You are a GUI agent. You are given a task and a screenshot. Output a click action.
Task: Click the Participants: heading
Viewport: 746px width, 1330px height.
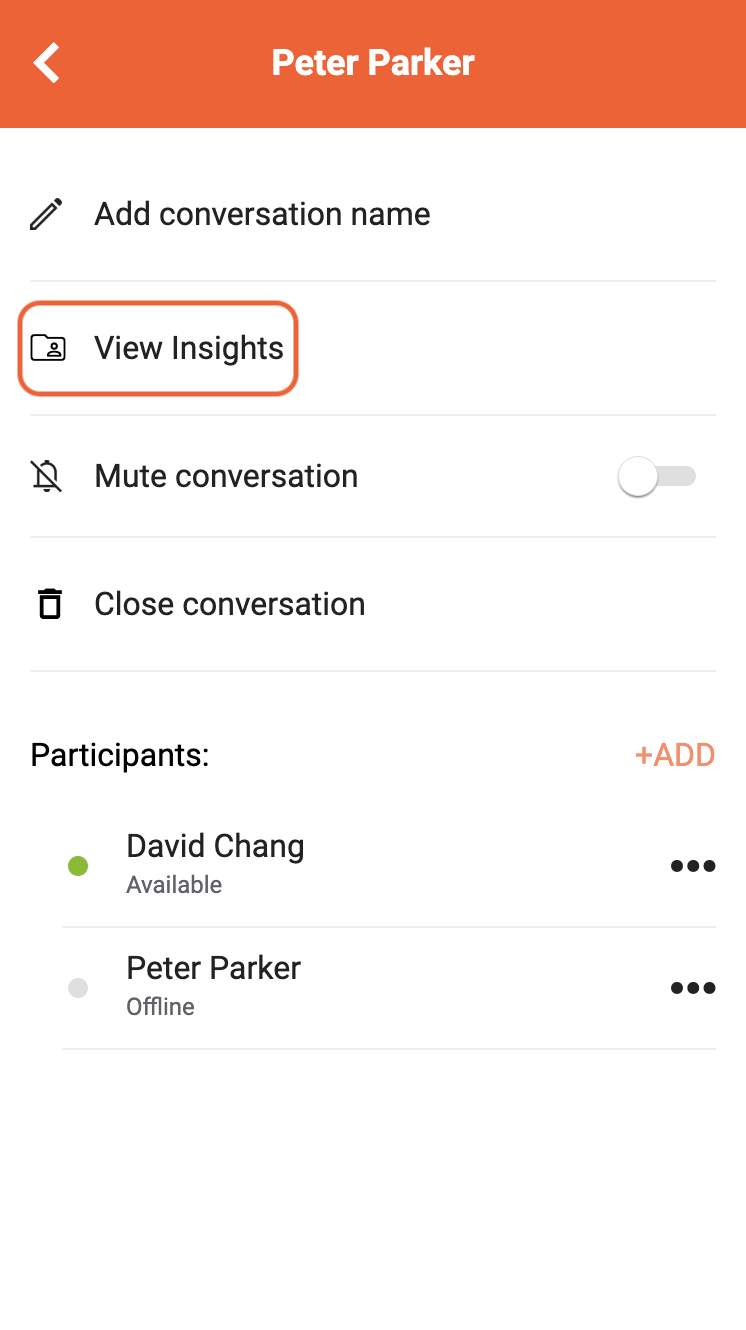pos(120,755)
